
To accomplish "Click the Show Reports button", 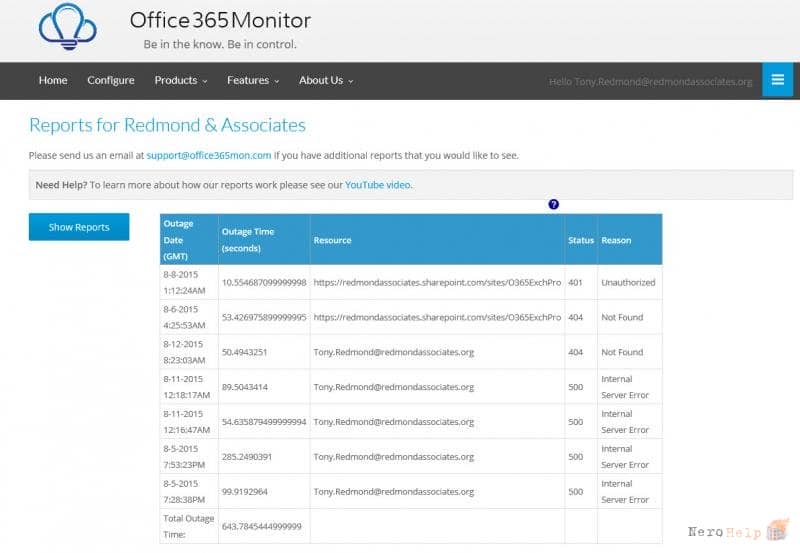I will [x=79, y=227].
